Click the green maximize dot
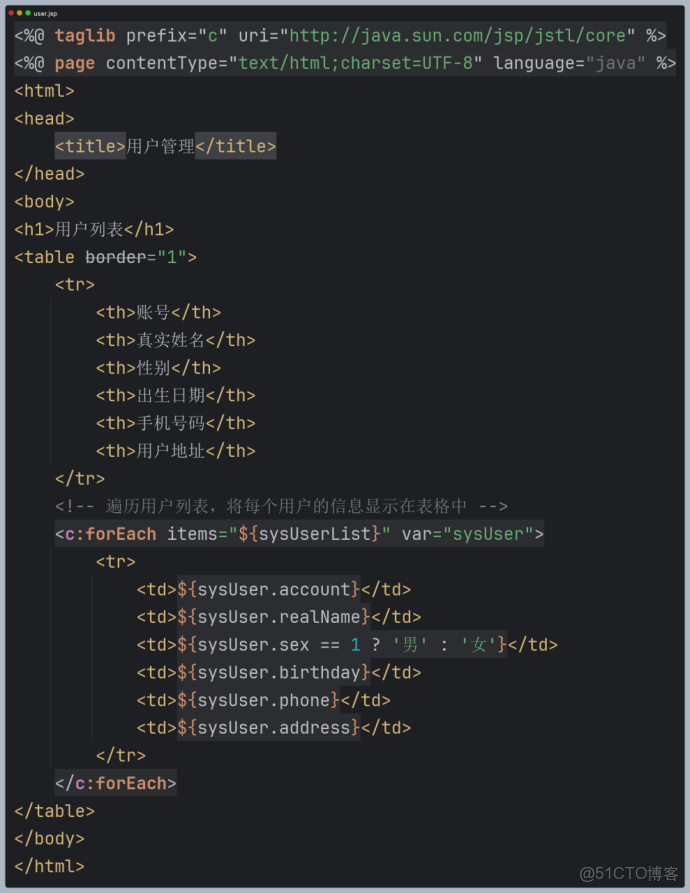The height and width of the screenshot is (893, 690). tap(27, 12)
